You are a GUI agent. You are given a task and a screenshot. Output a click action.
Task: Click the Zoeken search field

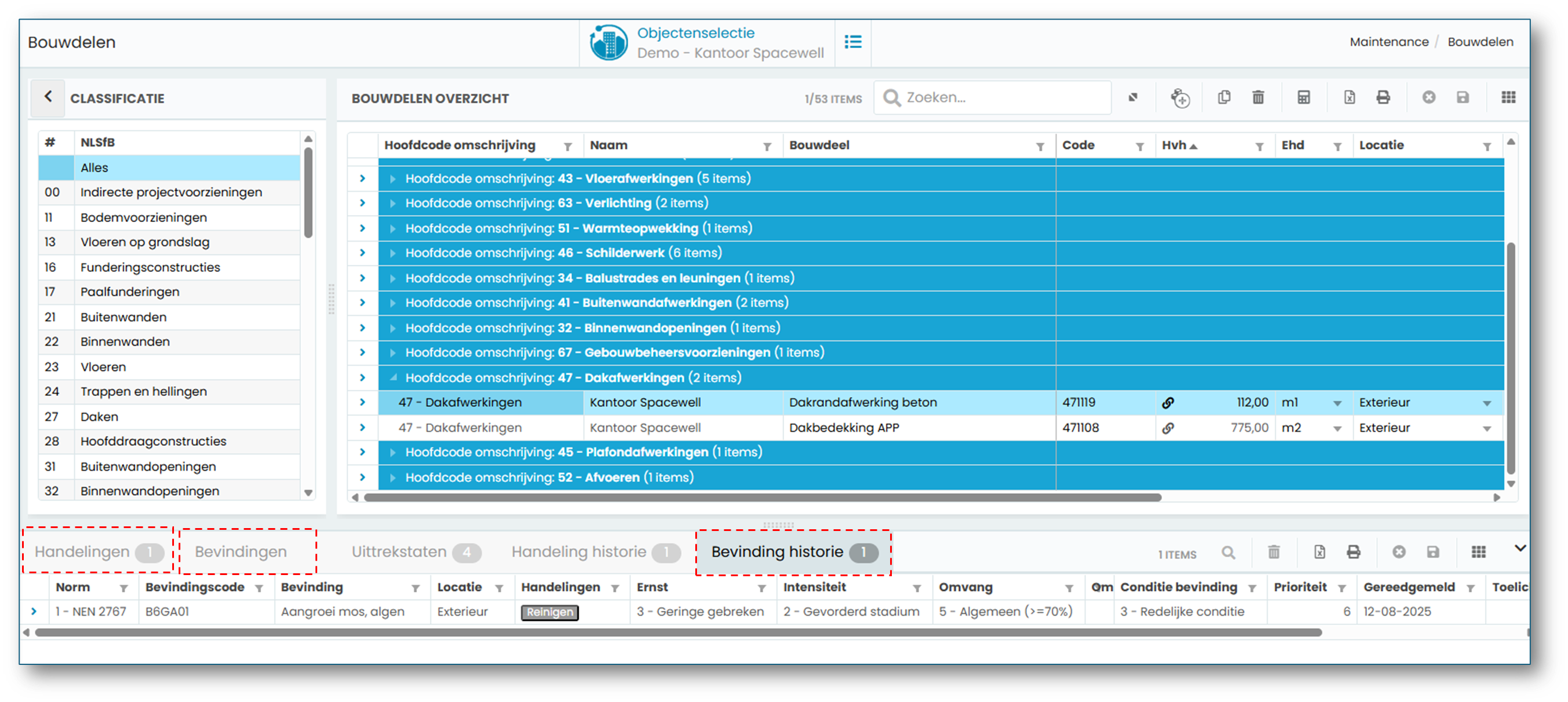point(993,97)
